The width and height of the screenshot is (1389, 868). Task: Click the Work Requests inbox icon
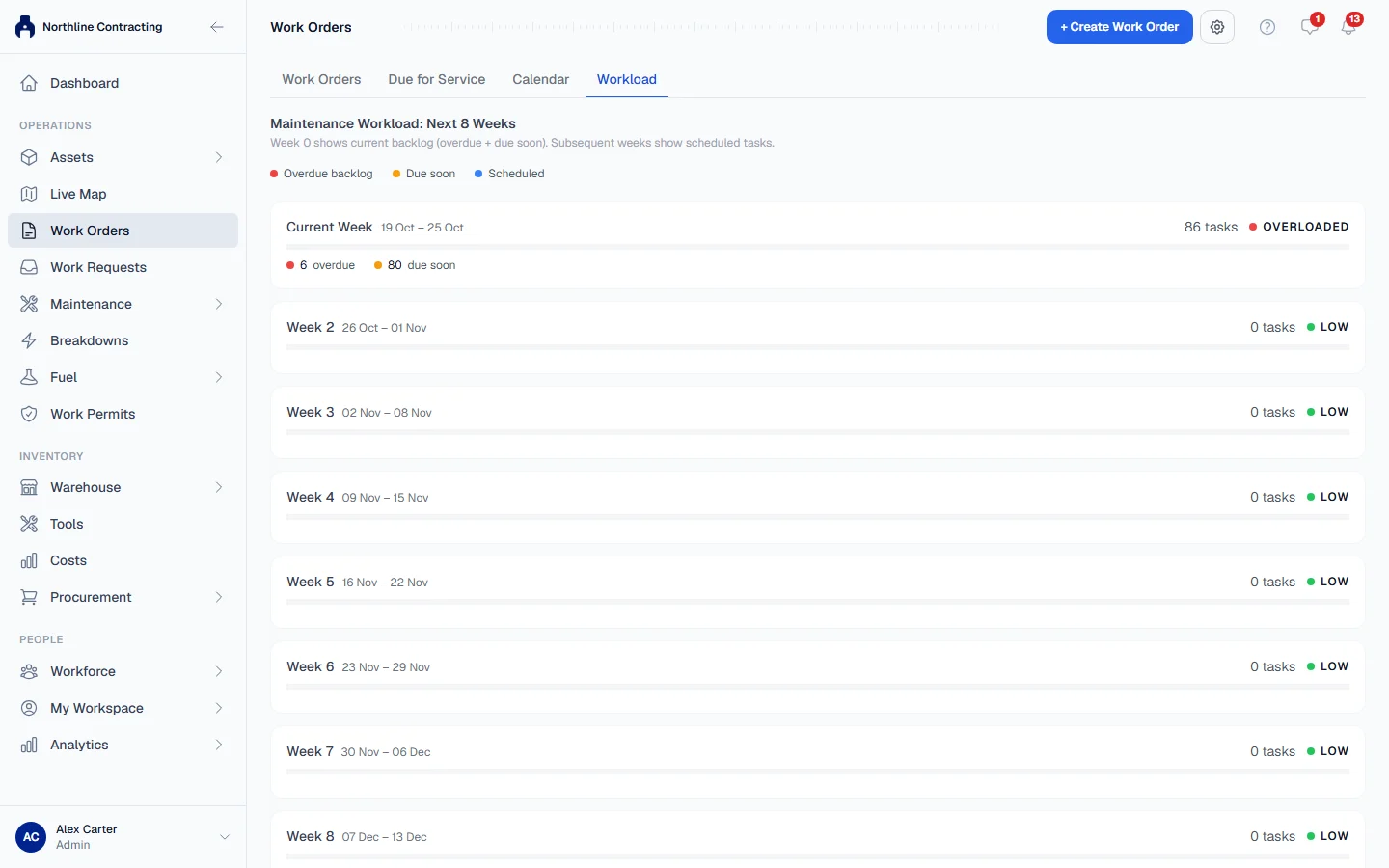[x=29, y=267]
